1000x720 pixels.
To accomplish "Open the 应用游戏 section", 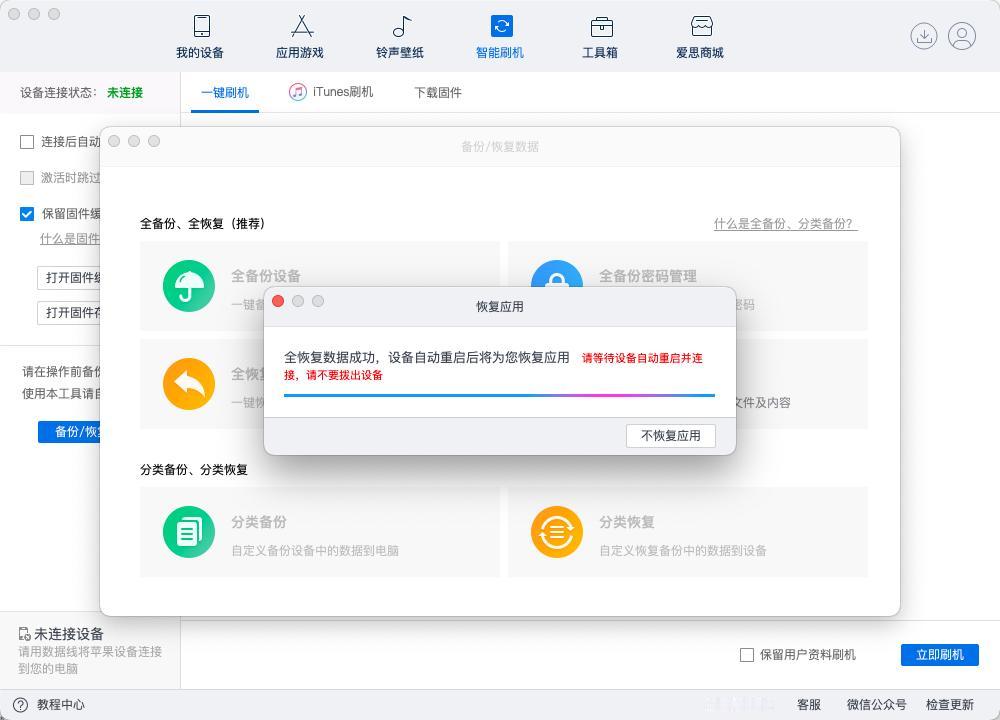I will [x=300, y=38].
